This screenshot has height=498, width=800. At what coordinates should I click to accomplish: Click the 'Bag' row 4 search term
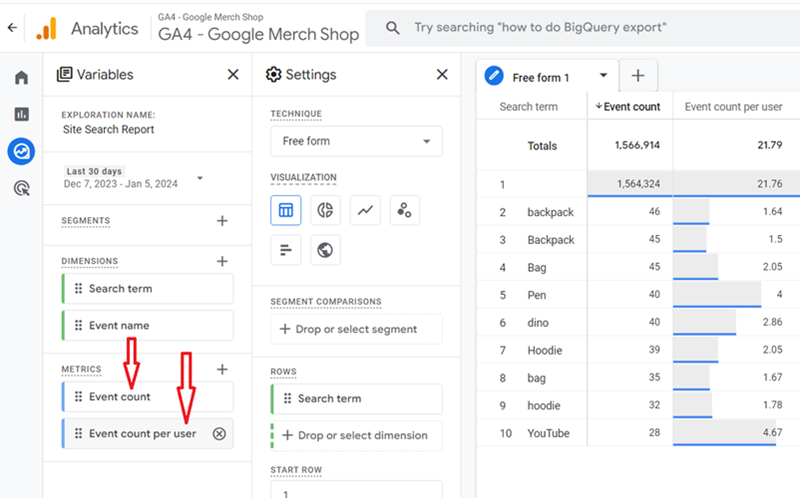537,267
